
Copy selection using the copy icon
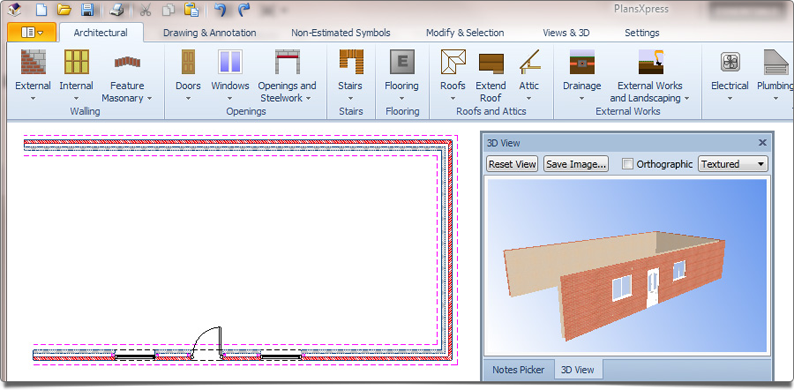coord(168,10)
